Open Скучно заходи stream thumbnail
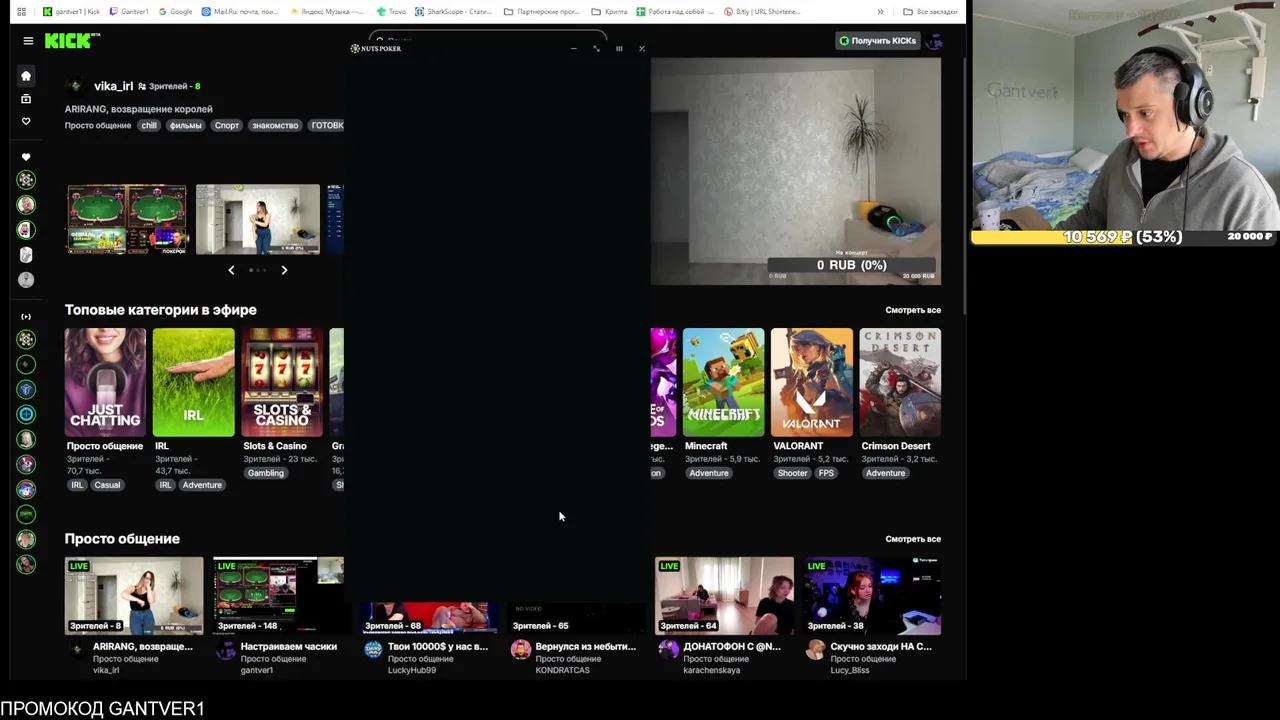Screen dimensions: 1280x720 872,596
